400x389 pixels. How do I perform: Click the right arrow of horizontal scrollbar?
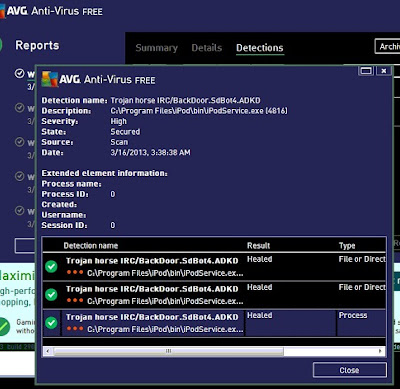(380, 351)
